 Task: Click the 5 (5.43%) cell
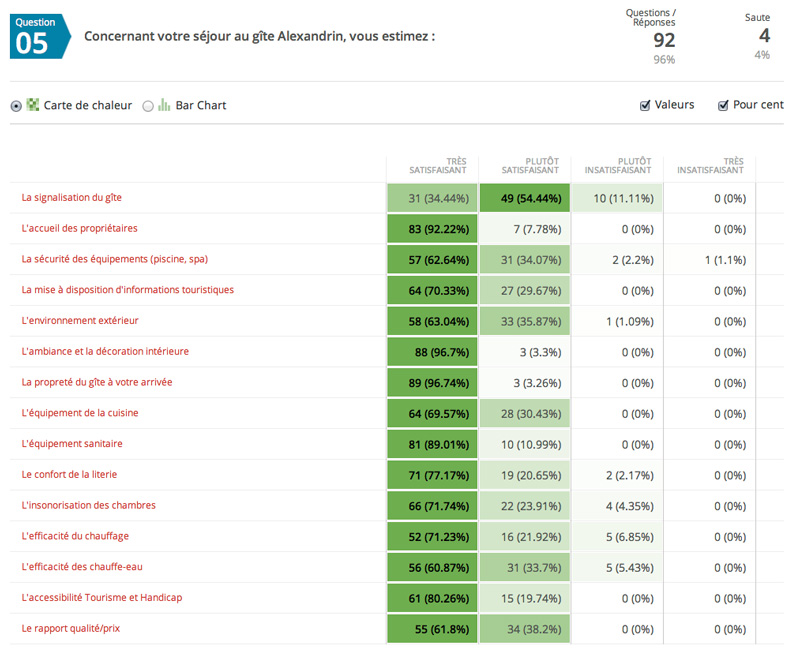coord(617,567)
